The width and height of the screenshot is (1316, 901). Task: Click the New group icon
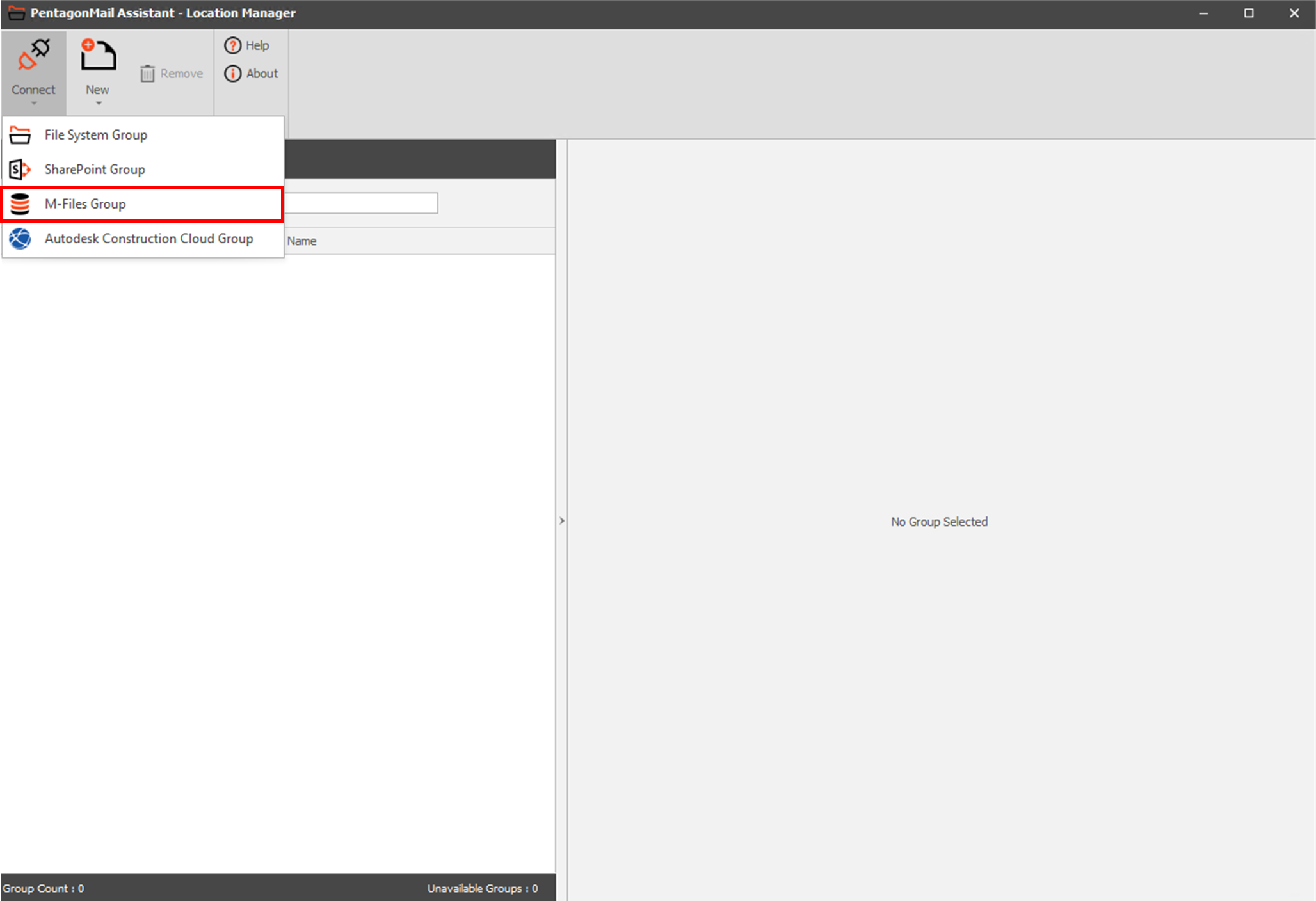pyautogui.click(x=97, y=55)
